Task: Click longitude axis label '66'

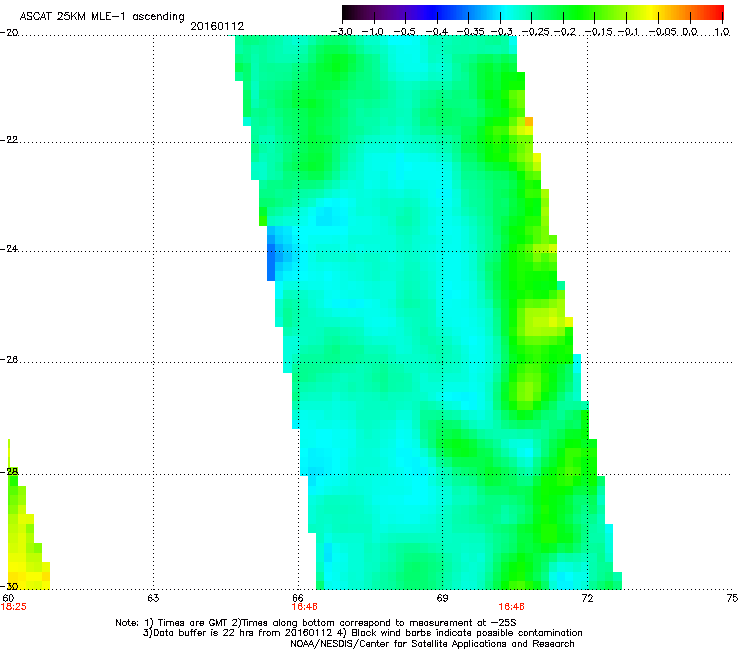Action: (x=298, y=598)
